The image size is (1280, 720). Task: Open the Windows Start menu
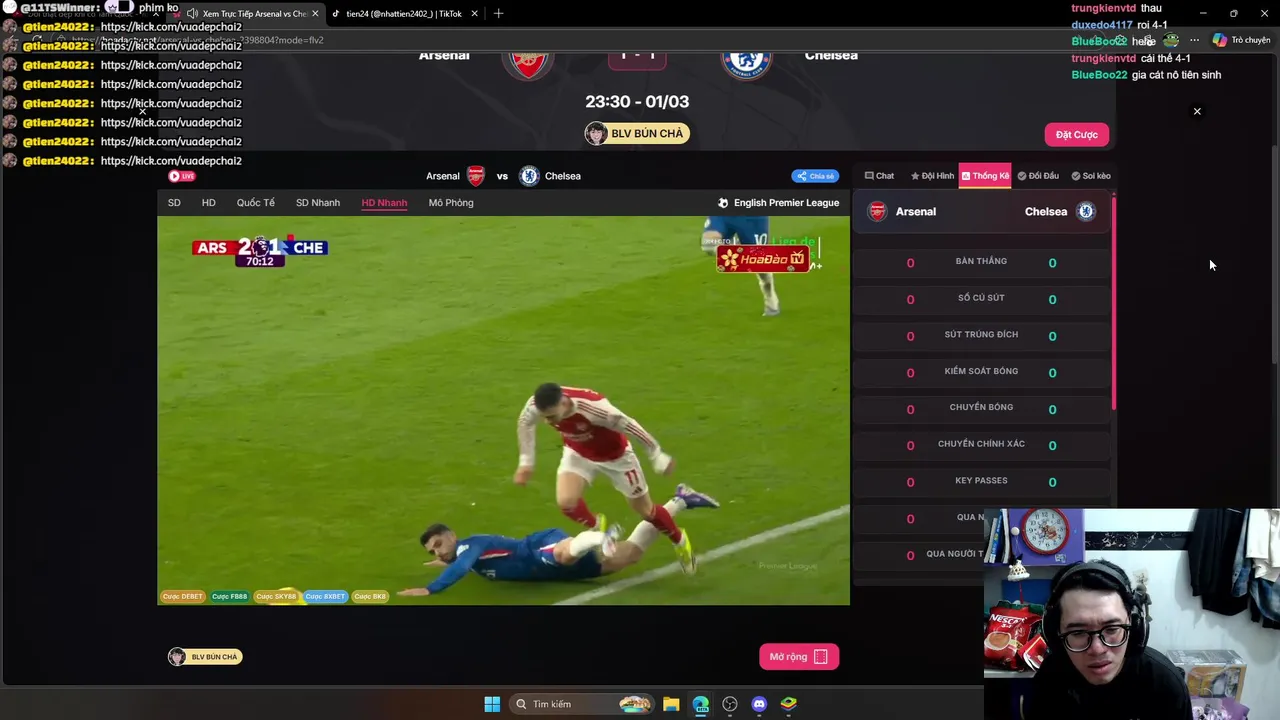(492, 704)
